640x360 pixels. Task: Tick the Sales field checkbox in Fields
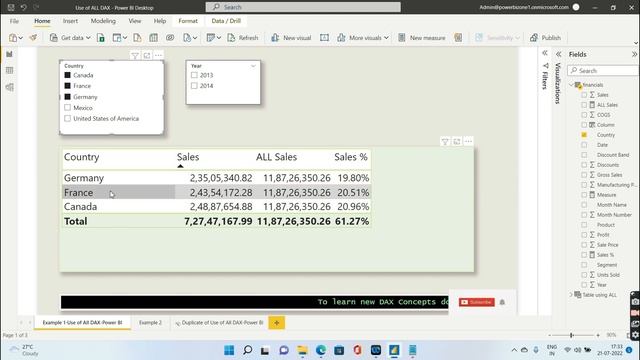click(584, 95)
